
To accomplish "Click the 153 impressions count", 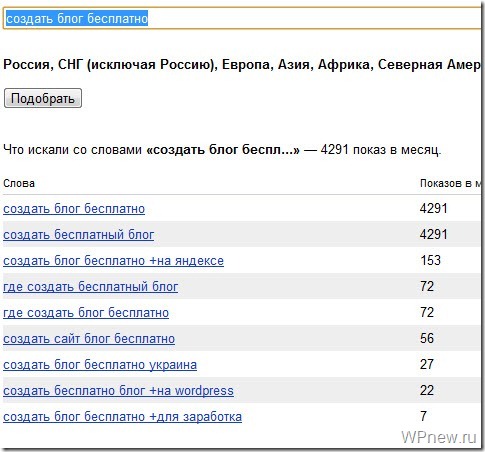I will [x=430, y=260].
